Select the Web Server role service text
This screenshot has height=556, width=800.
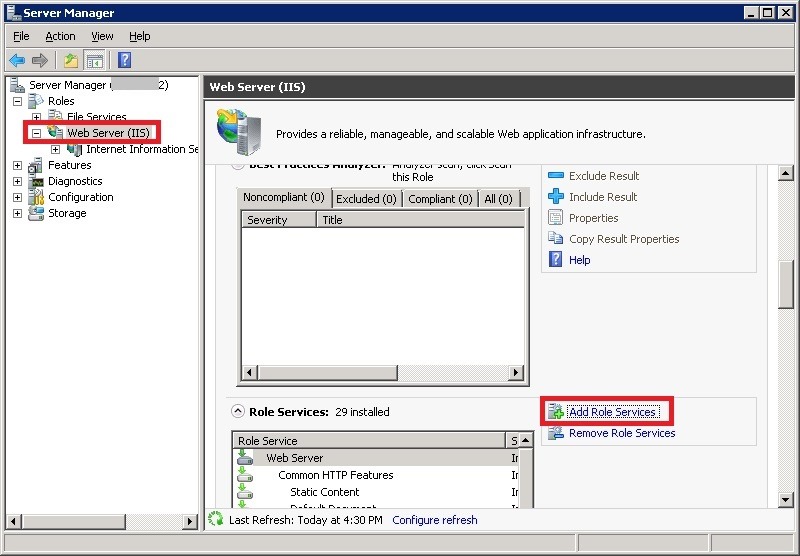294,458
